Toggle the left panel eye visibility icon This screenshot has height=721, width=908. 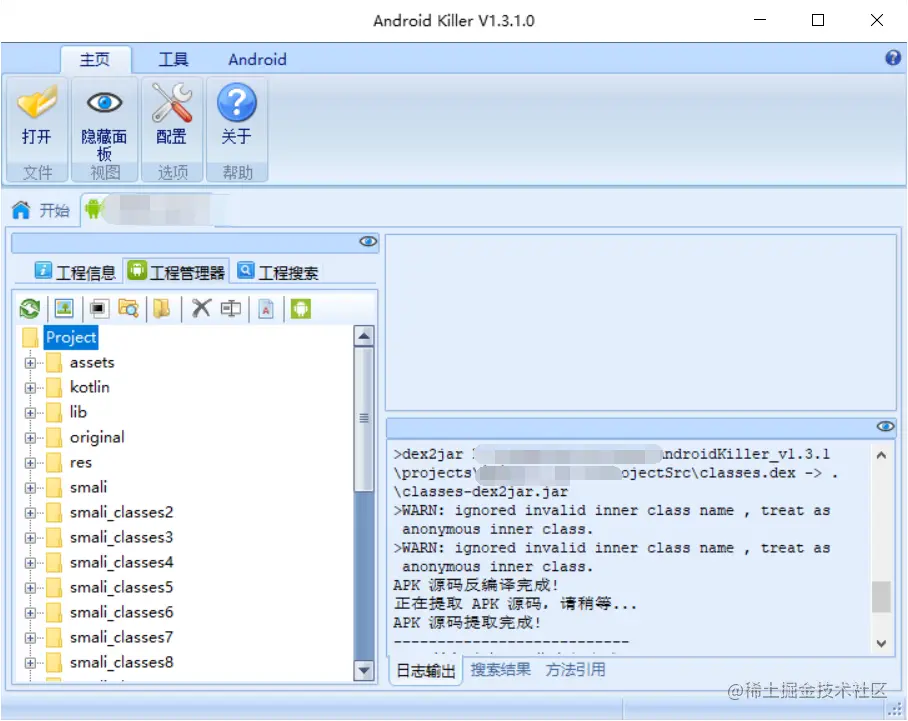click(x=368, y=241)
